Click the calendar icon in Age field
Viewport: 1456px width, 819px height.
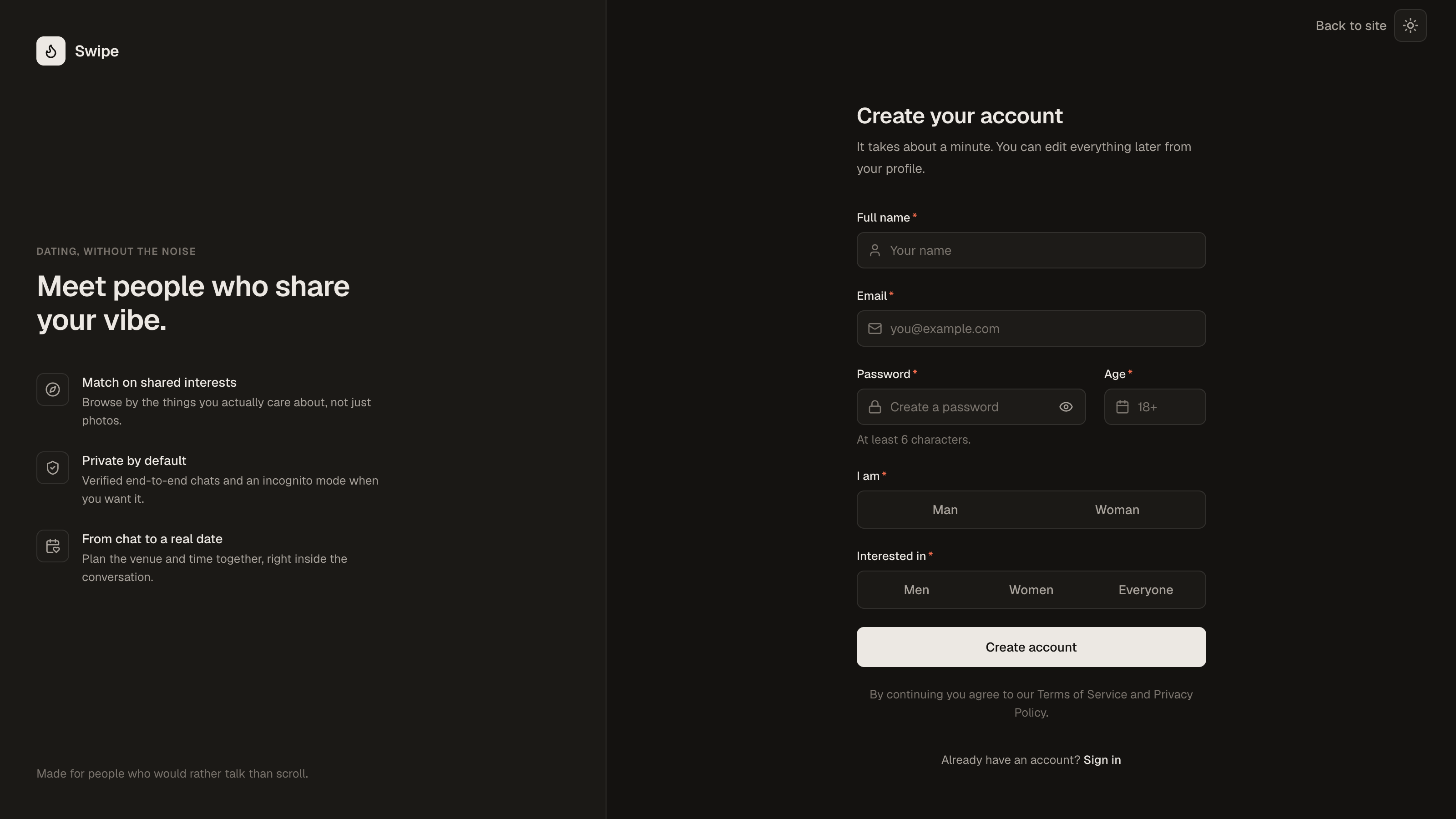[1122, 407]
